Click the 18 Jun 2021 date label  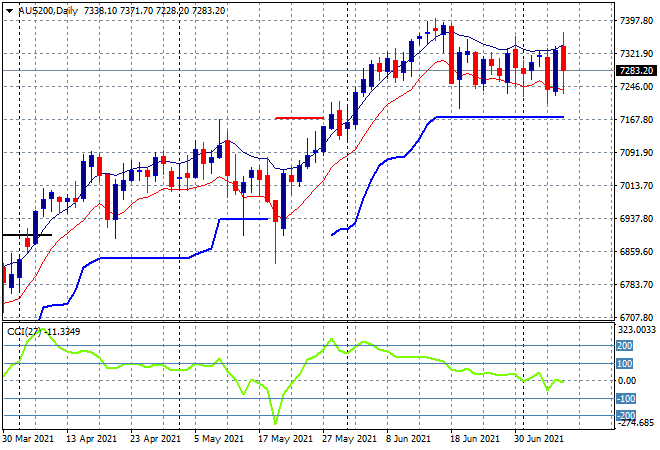[475, 439]
